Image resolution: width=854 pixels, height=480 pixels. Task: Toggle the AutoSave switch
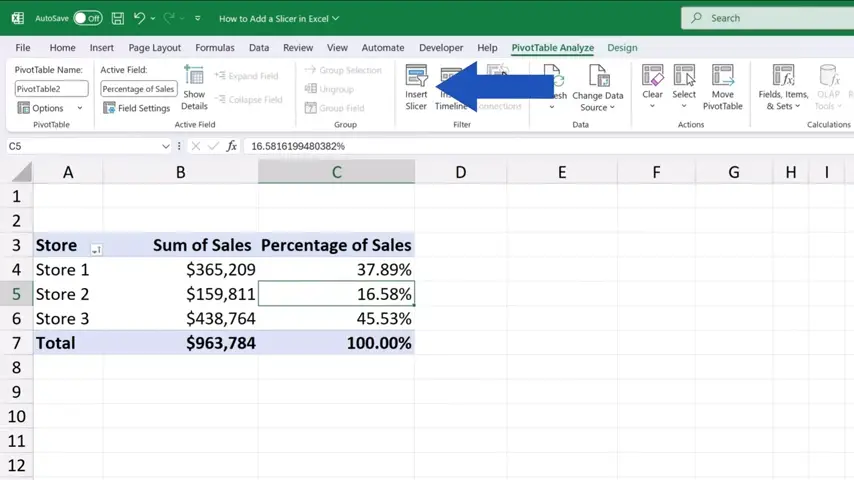(x=87, y=18)
